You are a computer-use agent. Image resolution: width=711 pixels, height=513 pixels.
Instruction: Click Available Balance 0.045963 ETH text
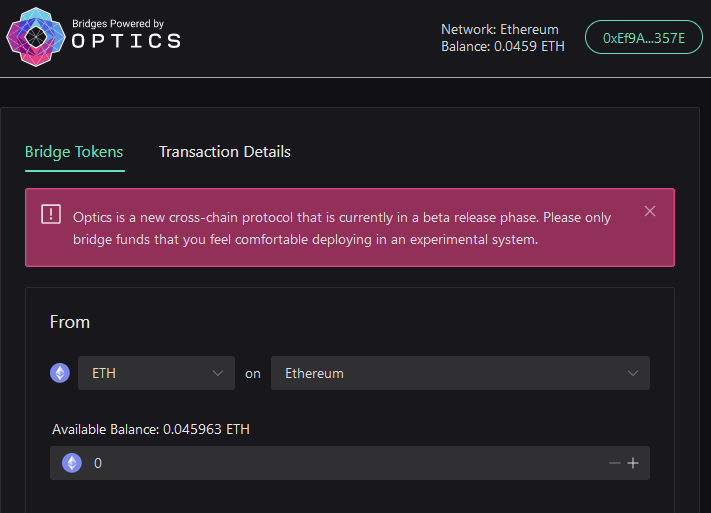click(x=151, y=429)
